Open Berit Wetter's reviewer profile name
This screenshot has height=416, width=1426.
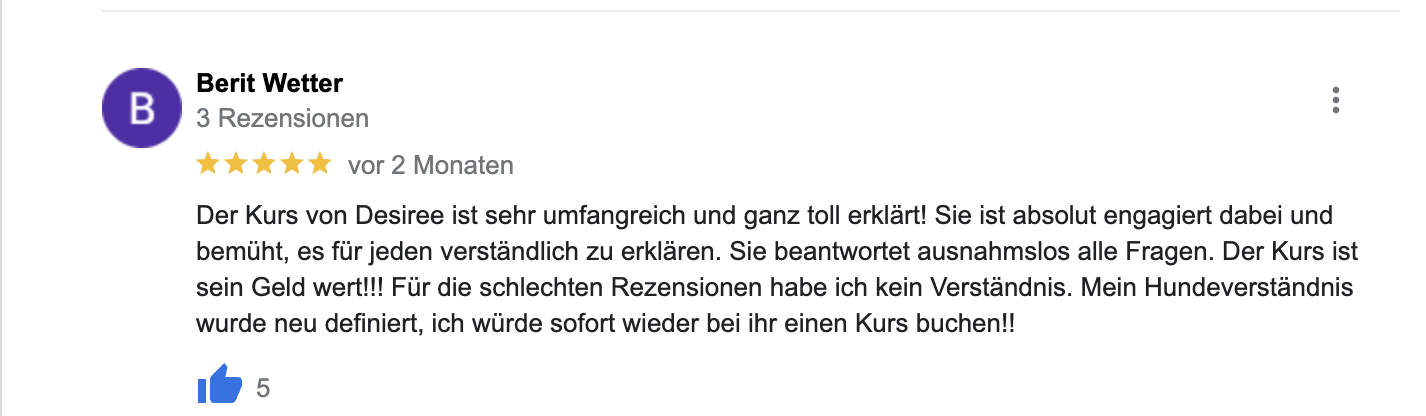click(x=270, y=84)
